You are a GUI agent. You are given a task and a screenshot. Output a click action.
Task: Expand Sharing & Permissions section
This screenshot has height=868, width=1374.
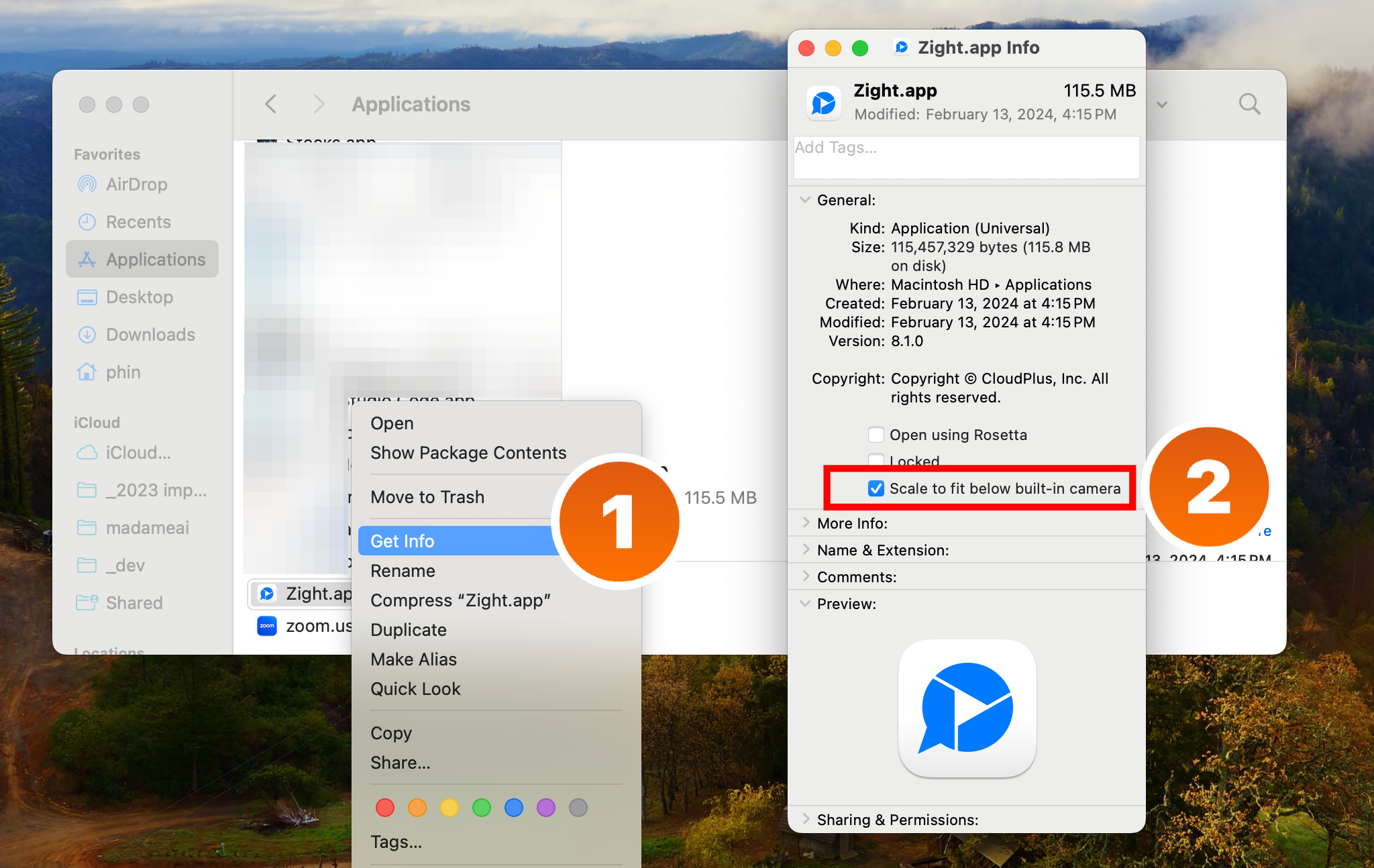pyautogui.click(x=805, y=820)
